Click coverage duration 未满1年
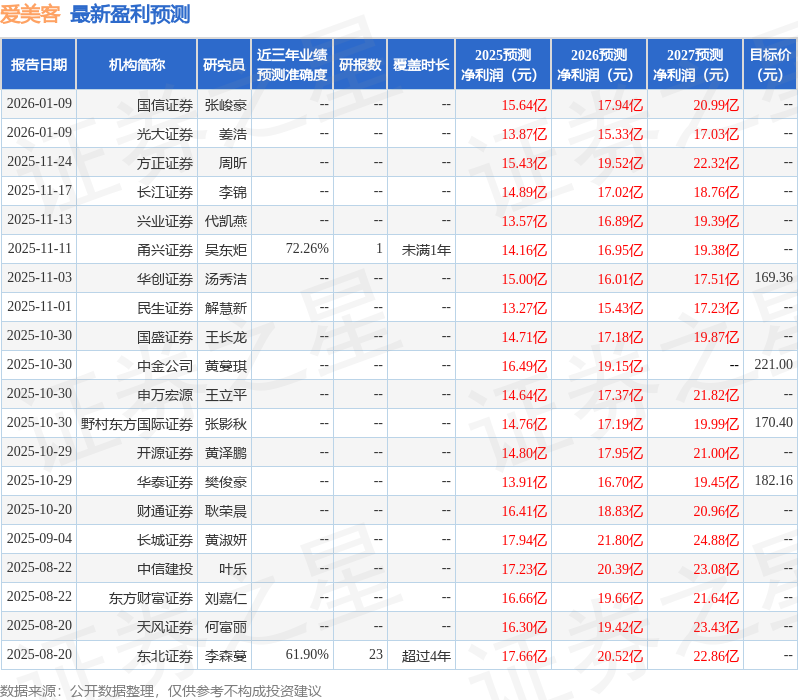Image resolution: width=798 pixels, height=700 pixels. (426, 250)
